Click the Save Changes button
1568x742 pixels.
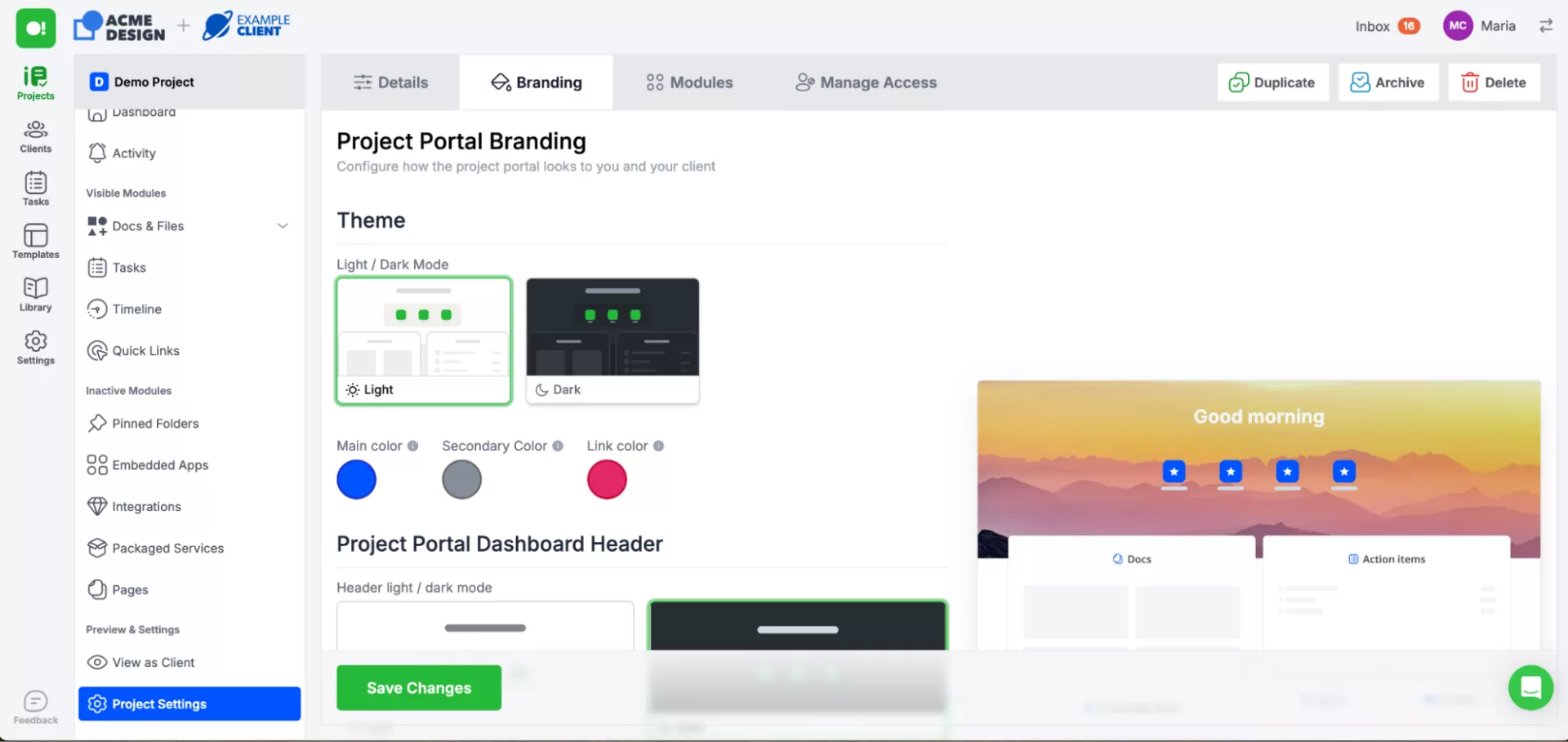click(x=419, y=687)
